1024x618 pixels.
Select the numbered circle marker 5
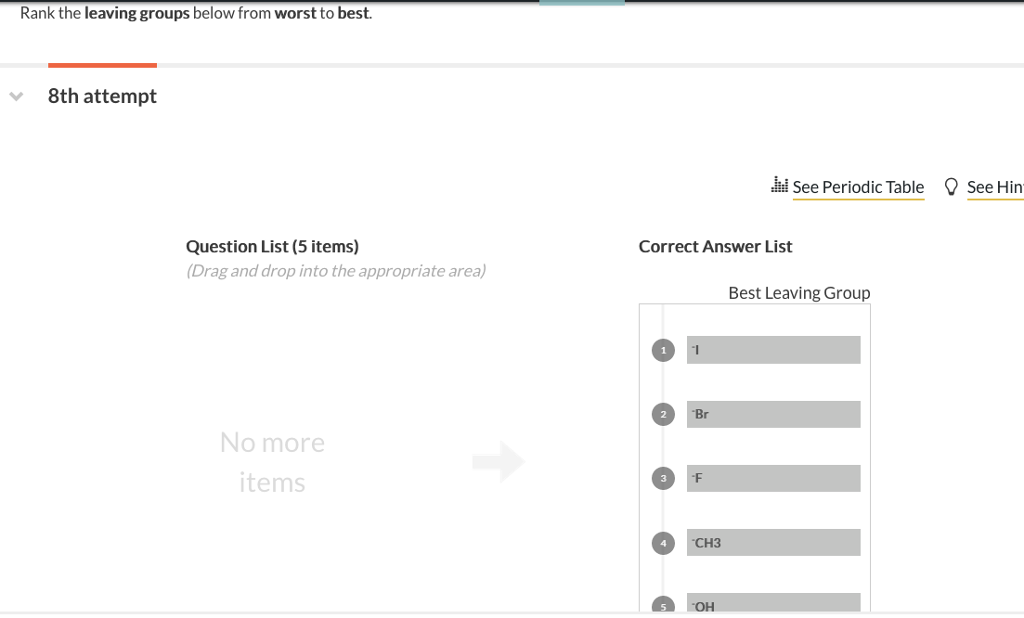click(663, 606)
